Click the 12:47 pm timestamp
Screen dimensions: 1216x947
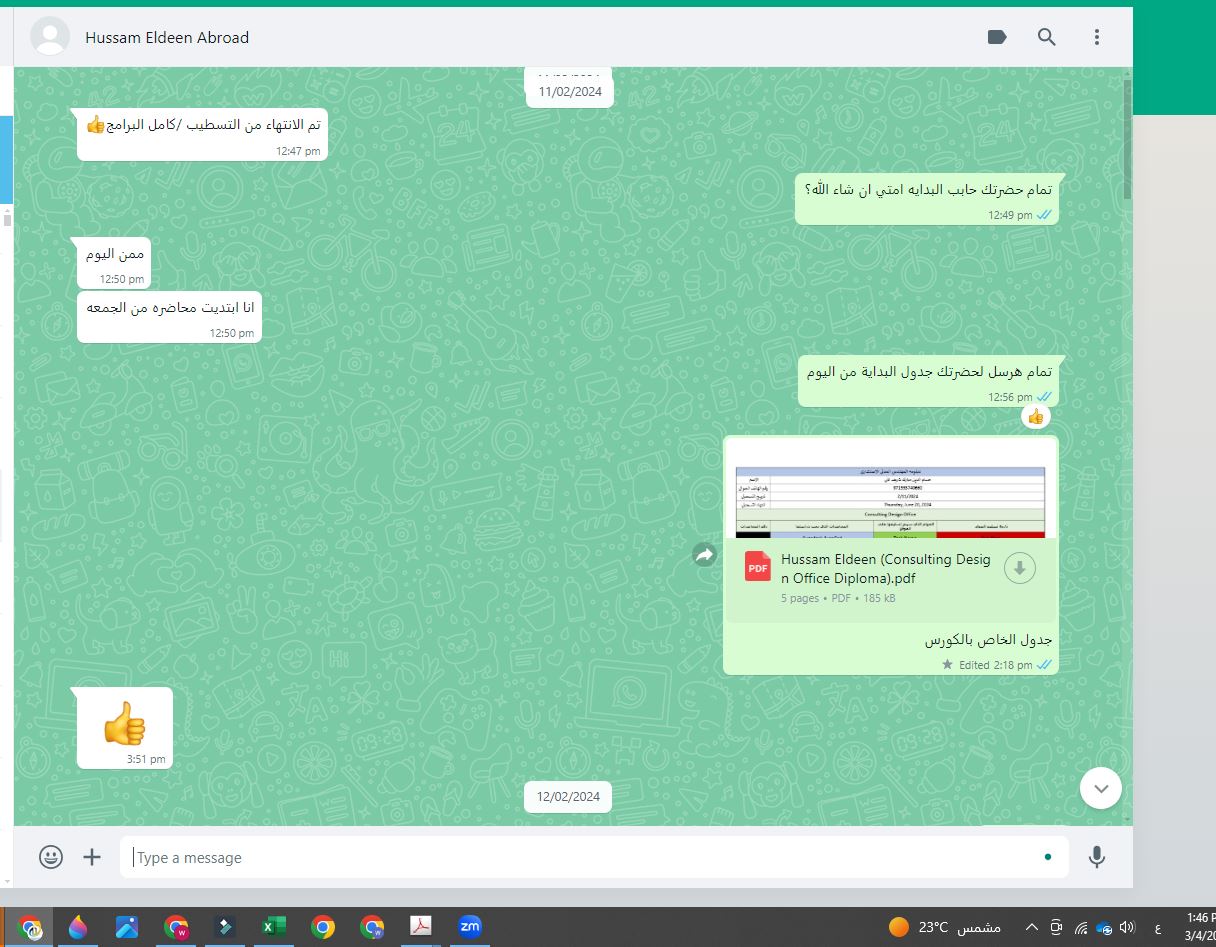point(298,151)
